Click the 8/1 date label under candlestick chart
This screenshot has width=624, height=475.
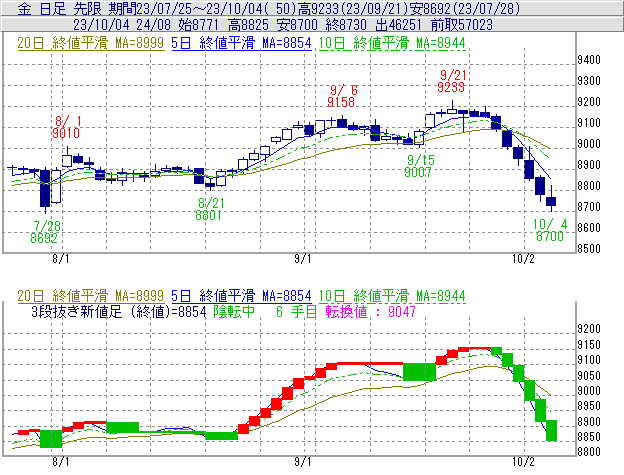click(60, 259)
